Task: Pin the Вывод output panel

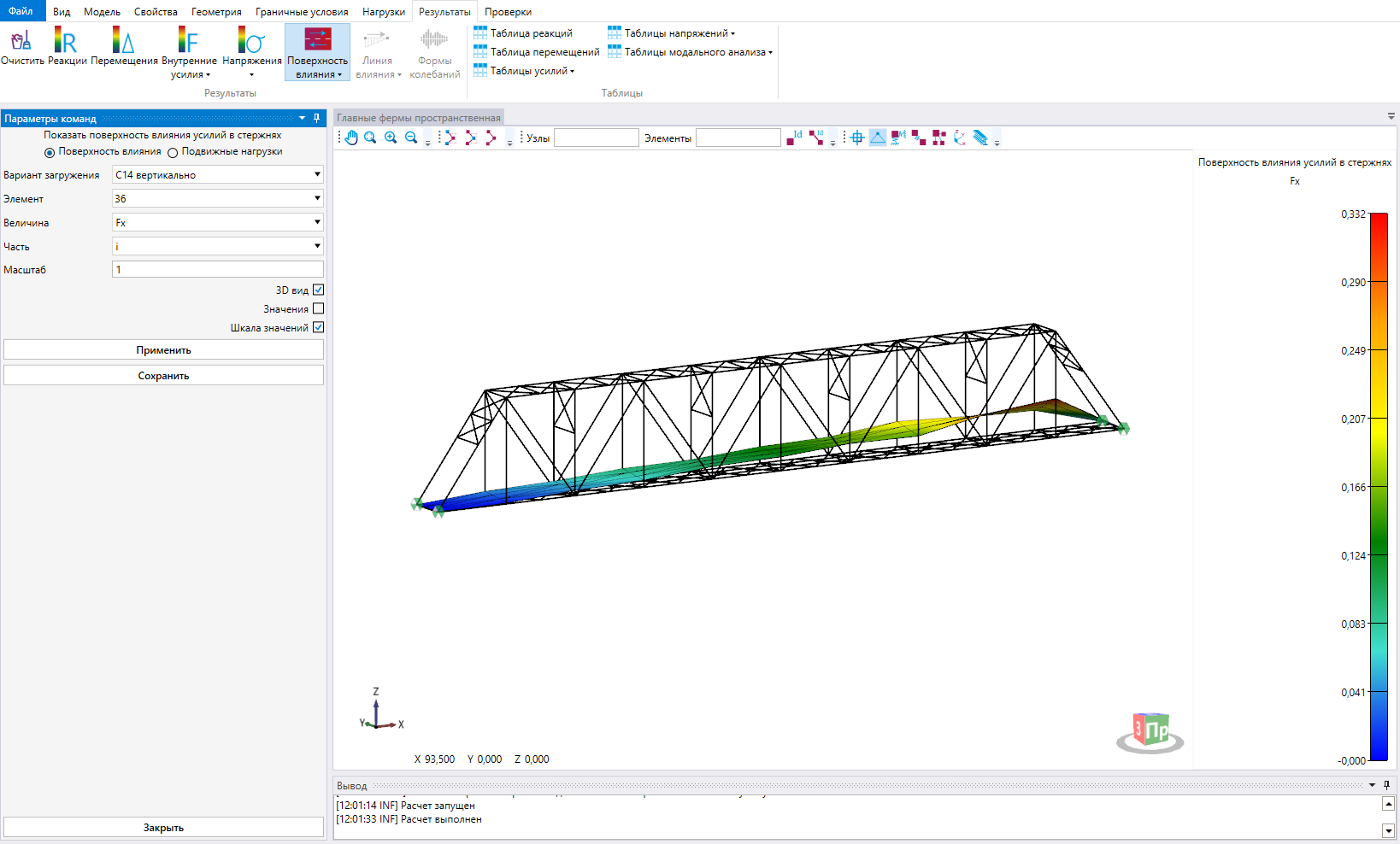Action: coord(1387,785)
